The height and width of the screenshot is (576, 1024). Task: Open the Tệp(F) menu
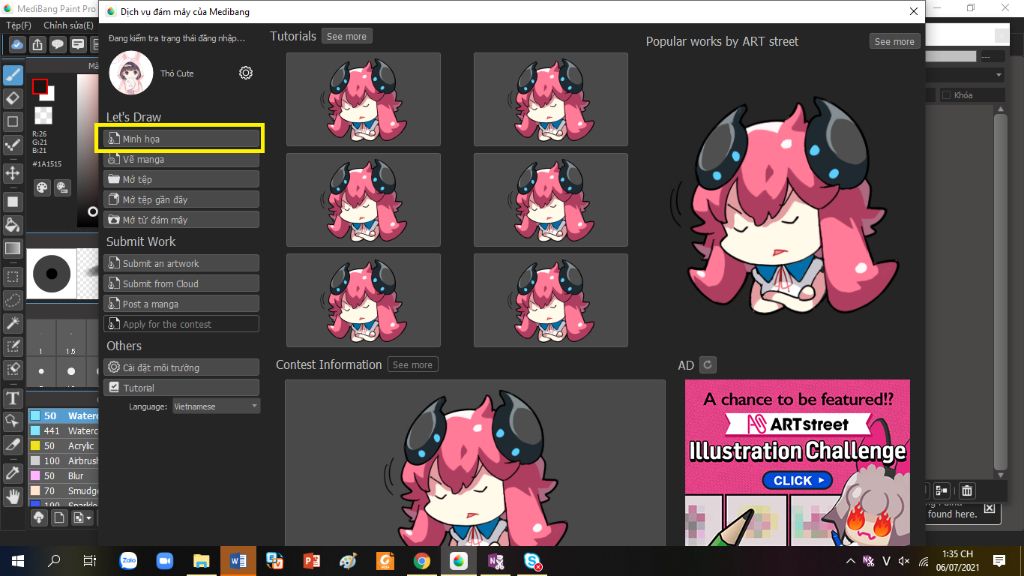(19, 25)
